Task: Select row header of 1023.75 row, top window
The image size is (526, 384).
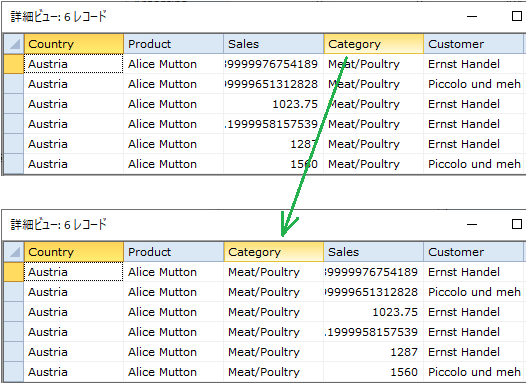Action: [14, 104]
